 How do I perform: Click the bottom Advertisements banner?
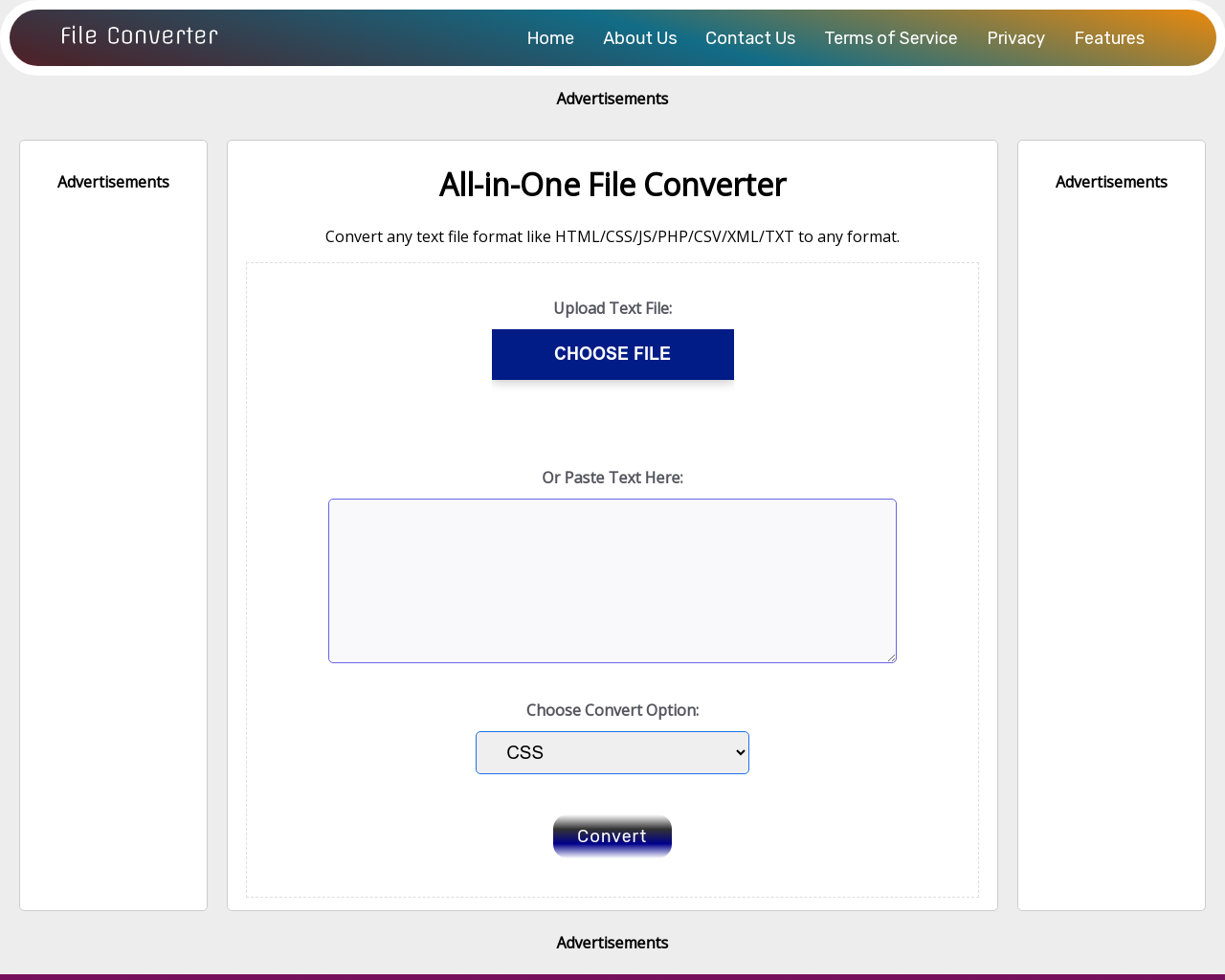(612, 942)
